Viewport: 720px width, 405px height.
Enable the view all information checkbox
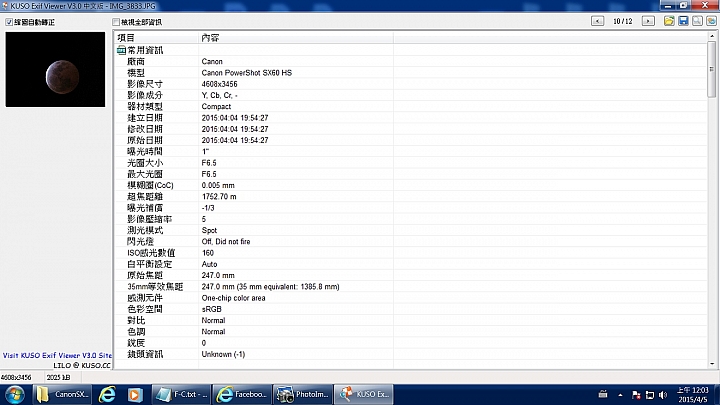[x=116, y=22]
